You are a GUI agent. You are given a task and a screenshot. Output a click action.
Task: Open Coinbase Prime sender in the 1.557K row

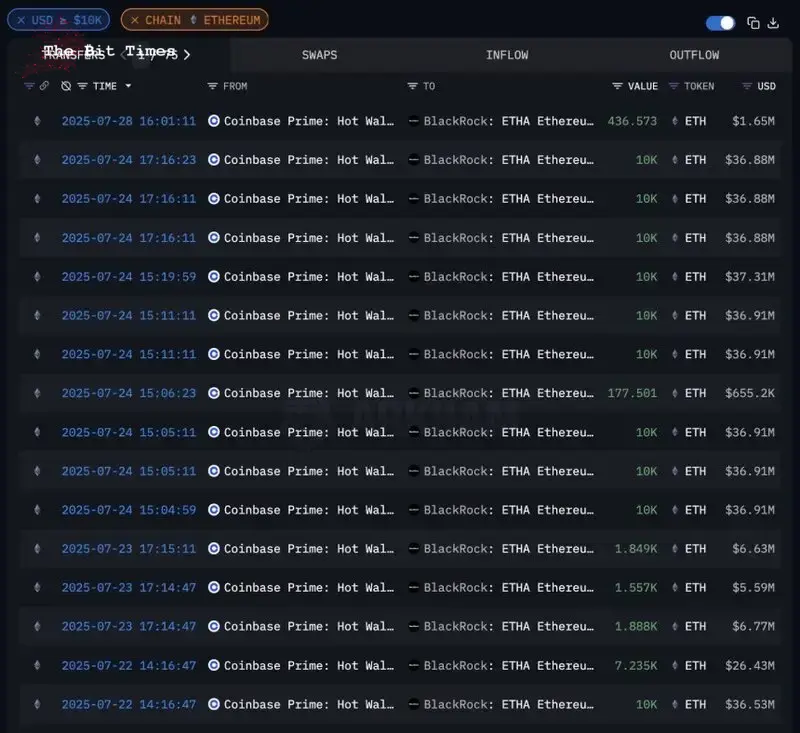click(x=309, y=587)
